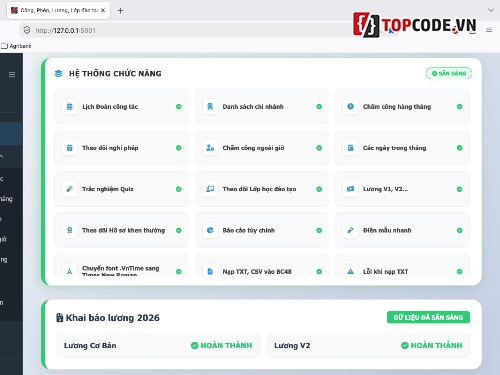500x375 pixels.
Task: Focus the address bar URL
Action: pos(66,31)
